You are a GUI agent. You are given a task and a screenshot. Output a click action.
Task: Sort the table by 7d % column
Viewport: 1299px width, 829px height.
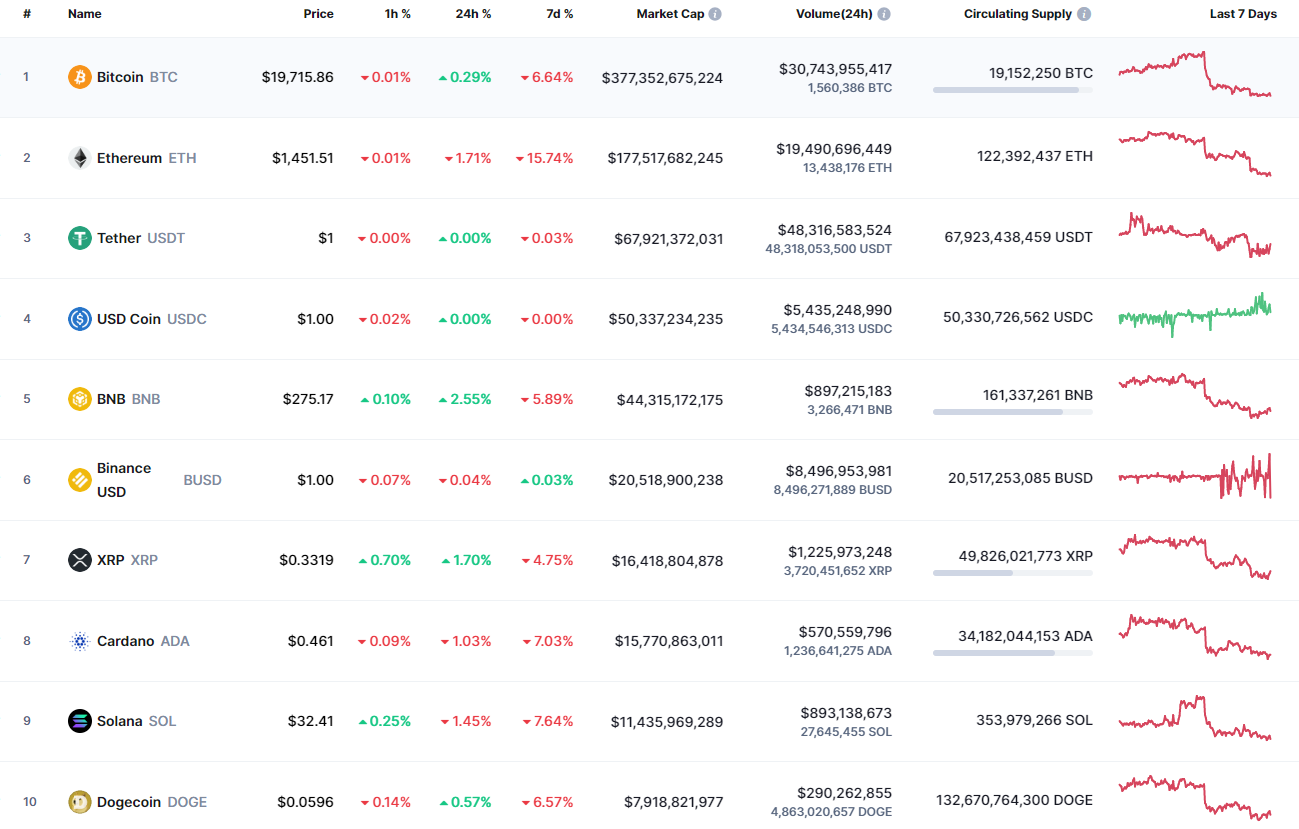559,14
